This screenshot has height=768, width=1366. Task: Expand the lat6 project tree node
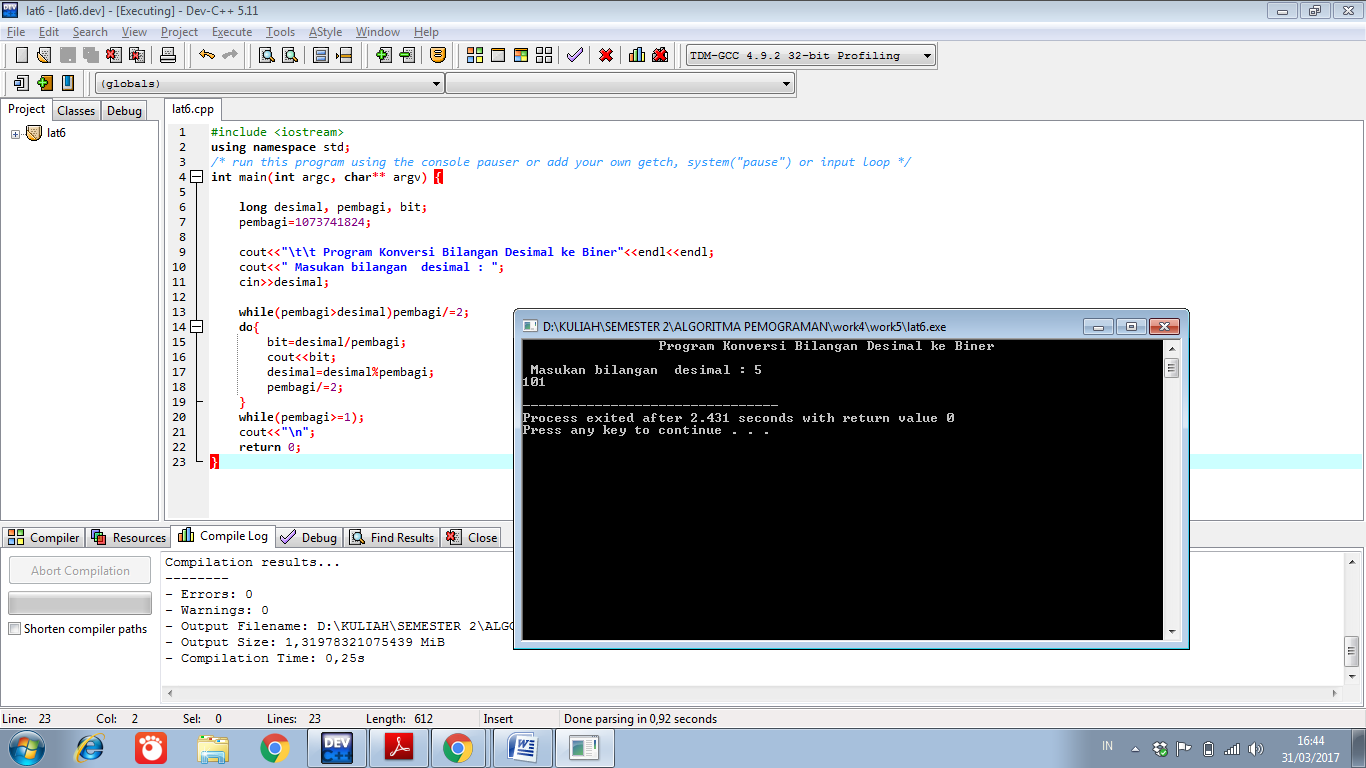(16, 134)
